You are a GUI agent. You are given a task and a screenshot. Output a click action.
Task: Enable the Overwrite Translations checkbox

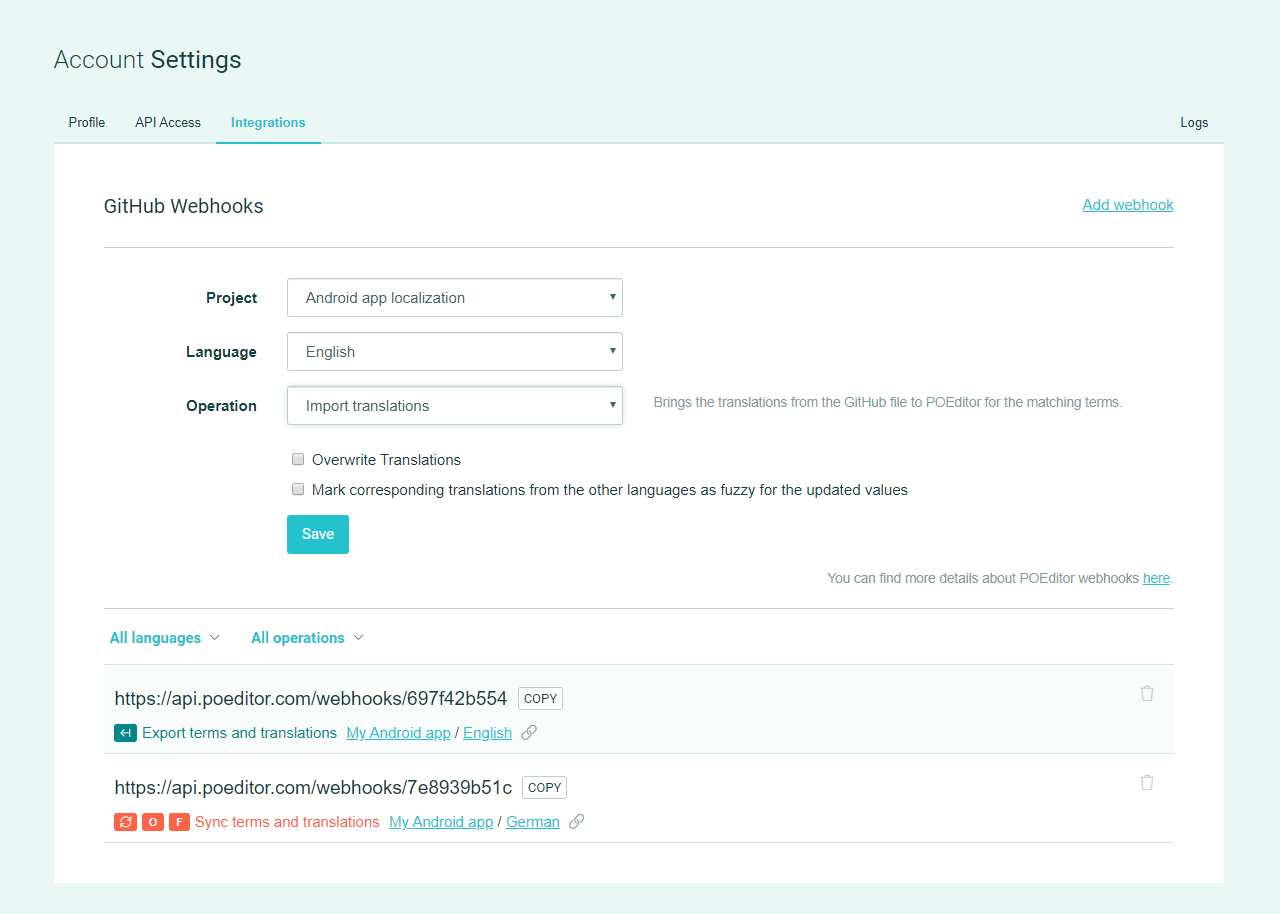point(298,460)
